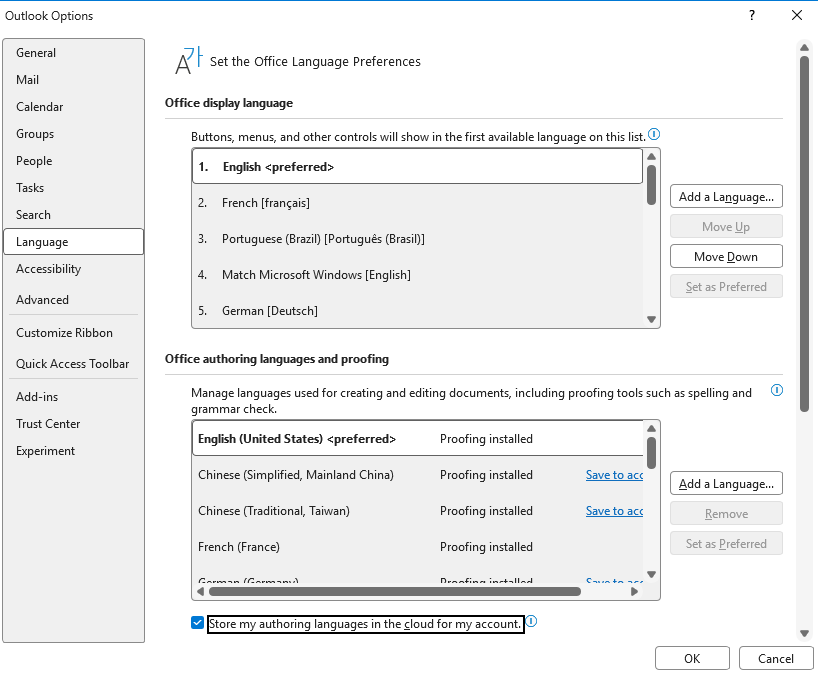The height and width of the screenshot is (677, 818).
Task: Open Accessibility options
Action: [74, 269]
